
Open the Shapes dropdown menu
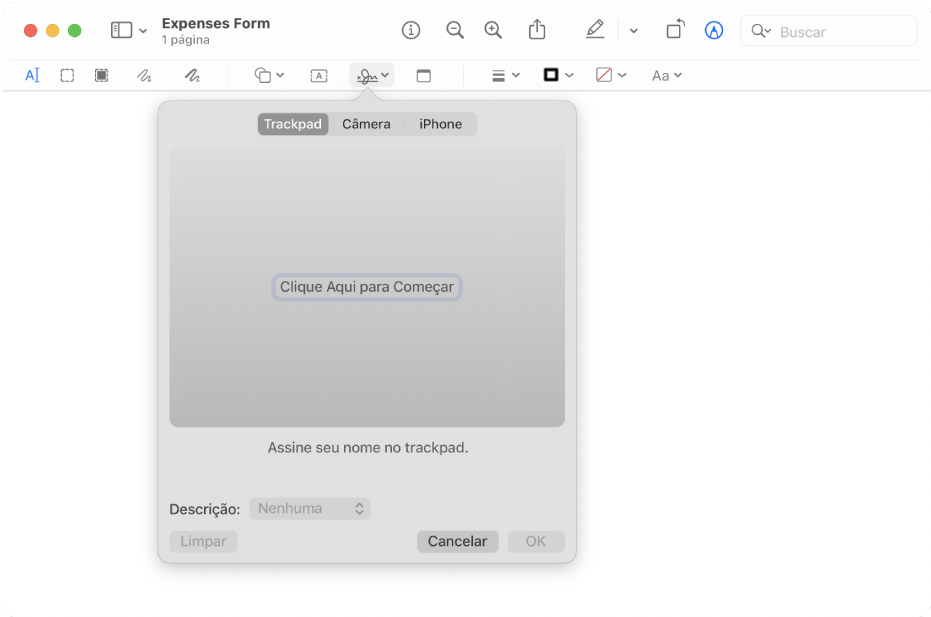coord(269,75)
